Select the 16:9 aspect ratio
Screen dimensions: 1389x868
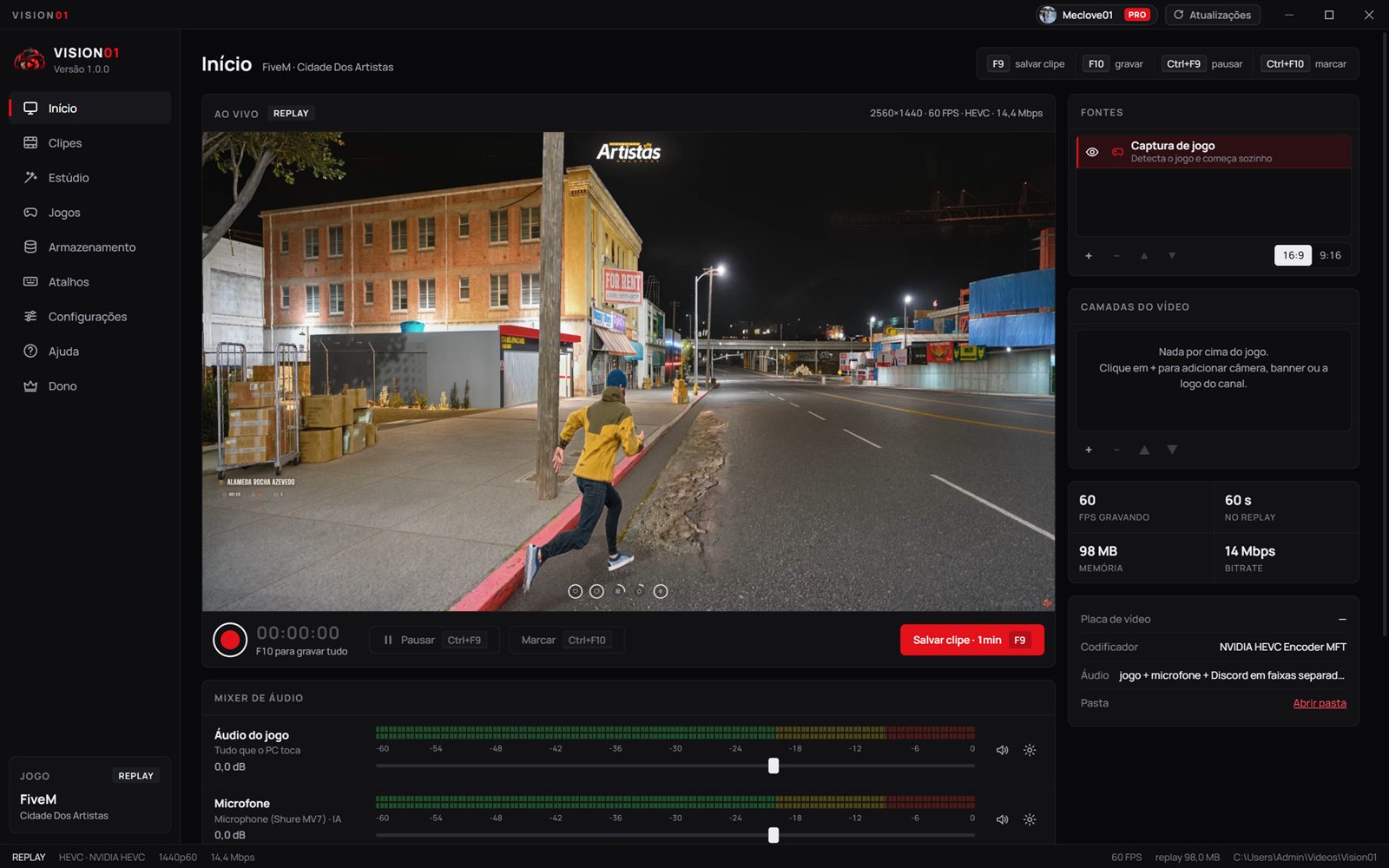click(1294, 255)
